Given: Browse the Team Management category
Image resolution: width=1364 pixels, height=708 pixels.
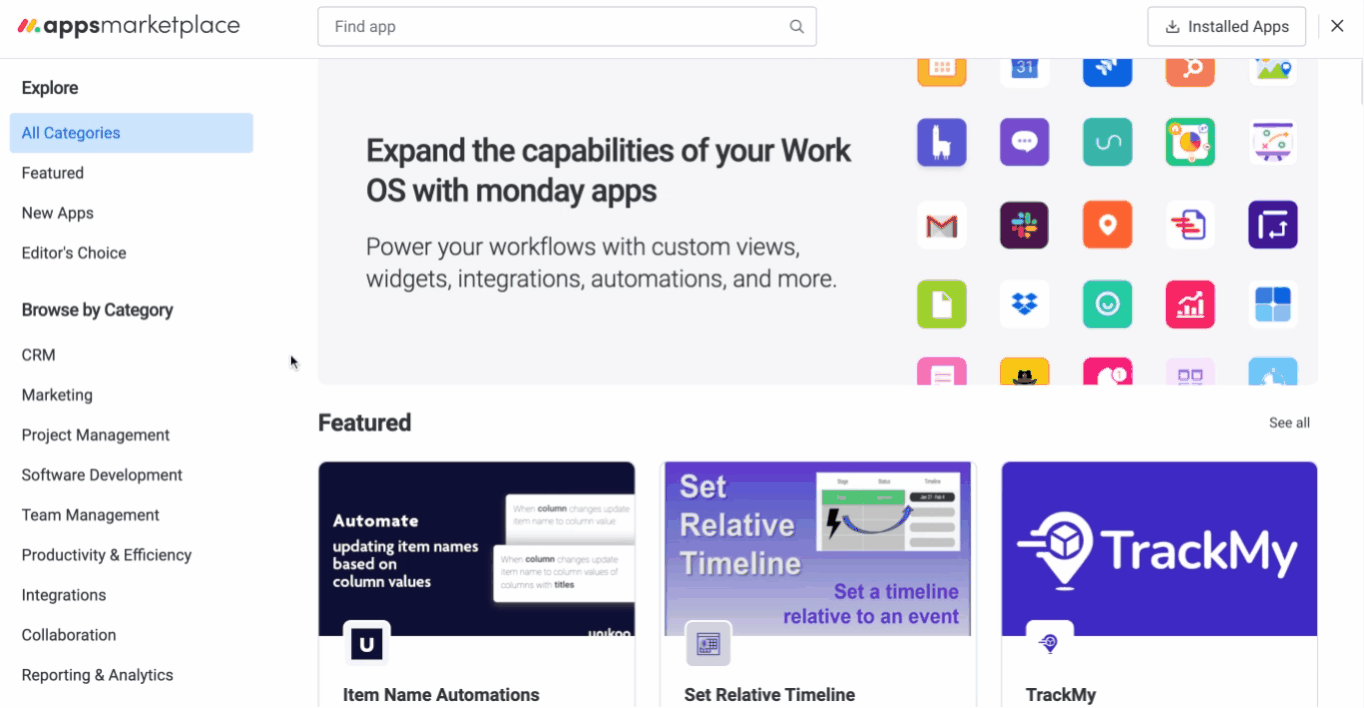Looking at the screenshot, I should (91, 515).
